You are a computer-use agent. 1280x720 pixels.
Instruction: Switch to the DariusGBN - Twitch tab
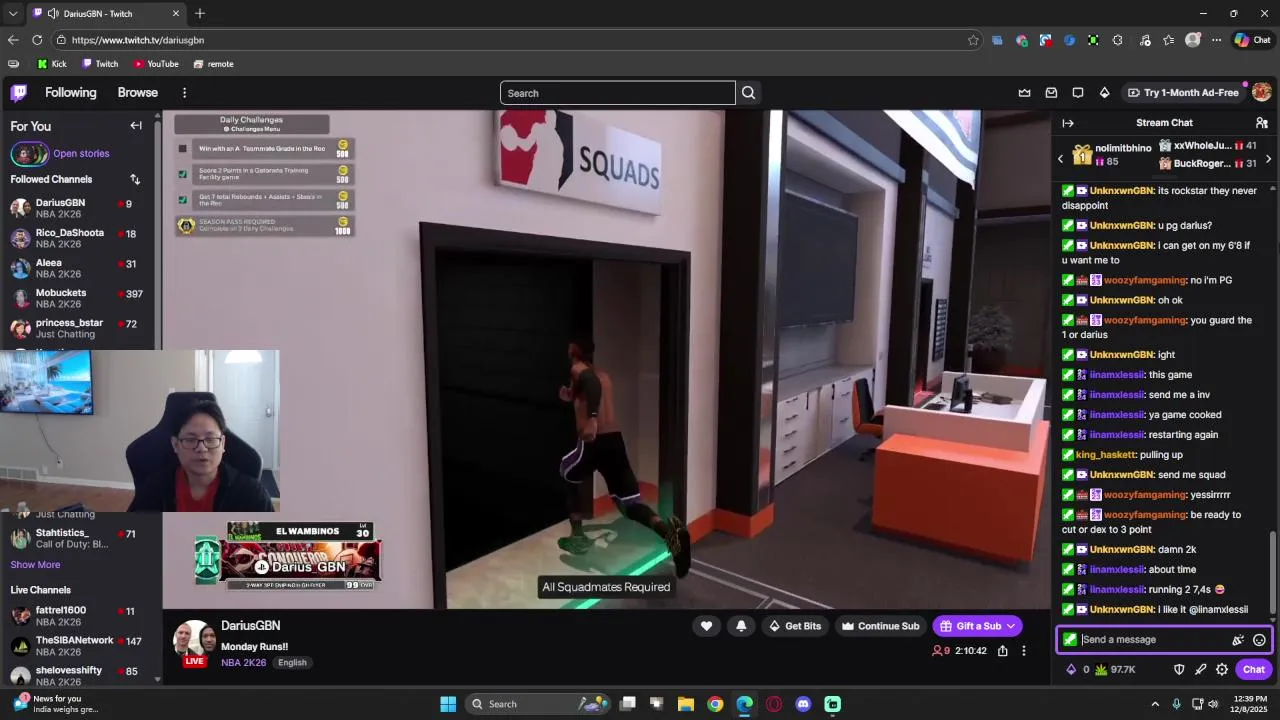pos(107,14)
